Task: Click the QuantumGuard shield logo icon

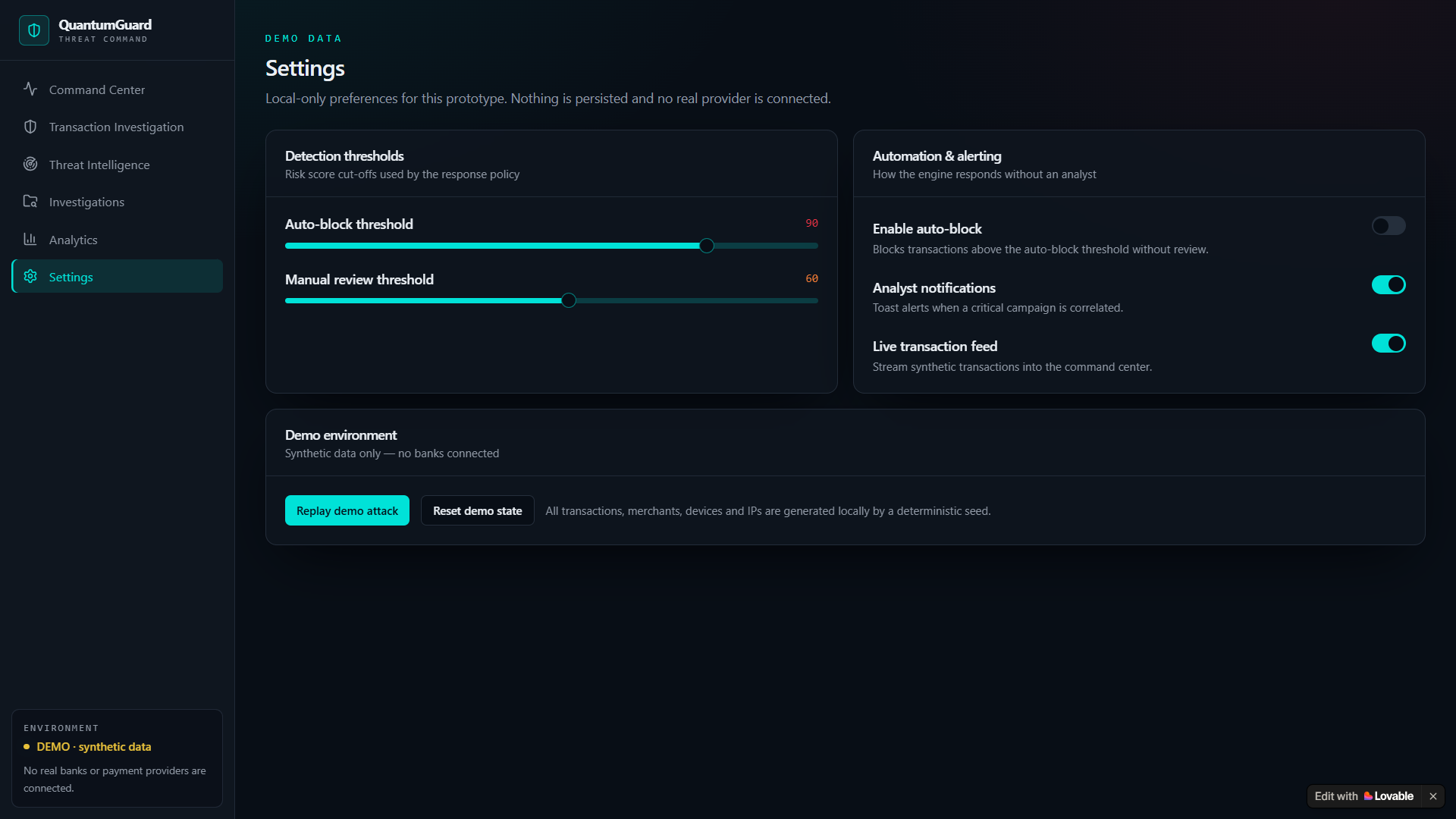Action: point(34,30)
